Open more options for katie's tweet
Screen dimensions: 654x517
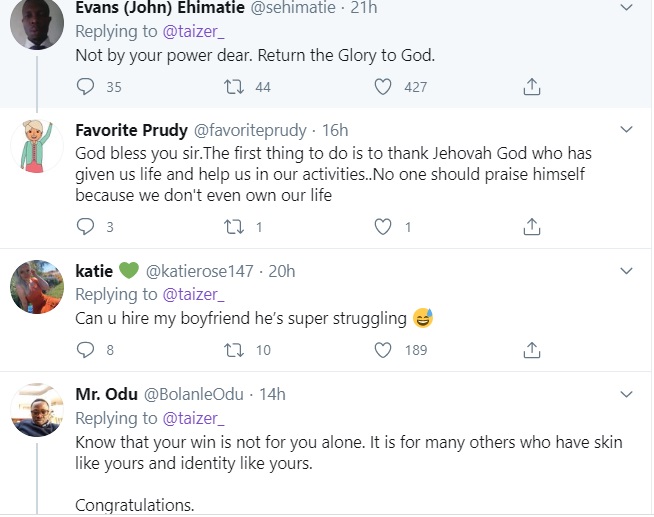[627, 271]
